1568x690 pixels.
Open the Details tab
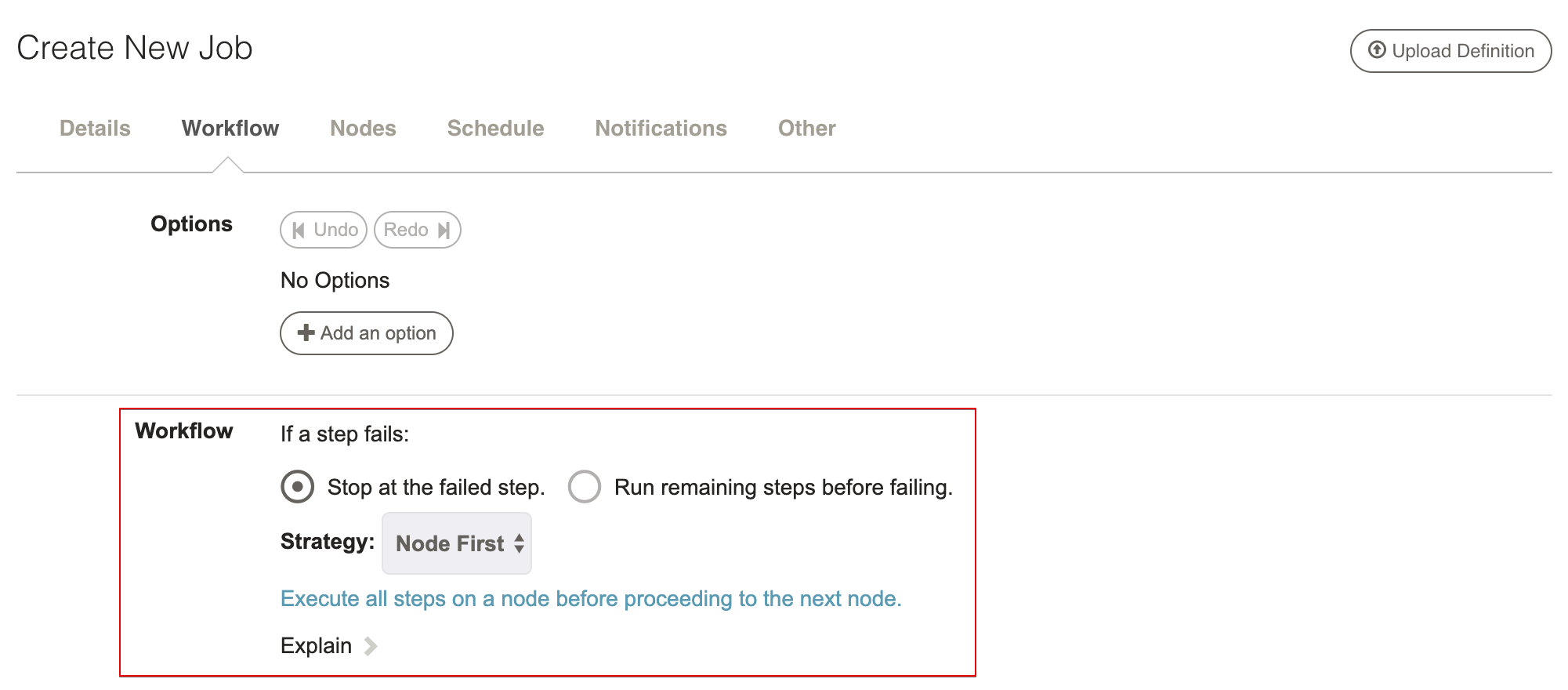tap(95, 128)
